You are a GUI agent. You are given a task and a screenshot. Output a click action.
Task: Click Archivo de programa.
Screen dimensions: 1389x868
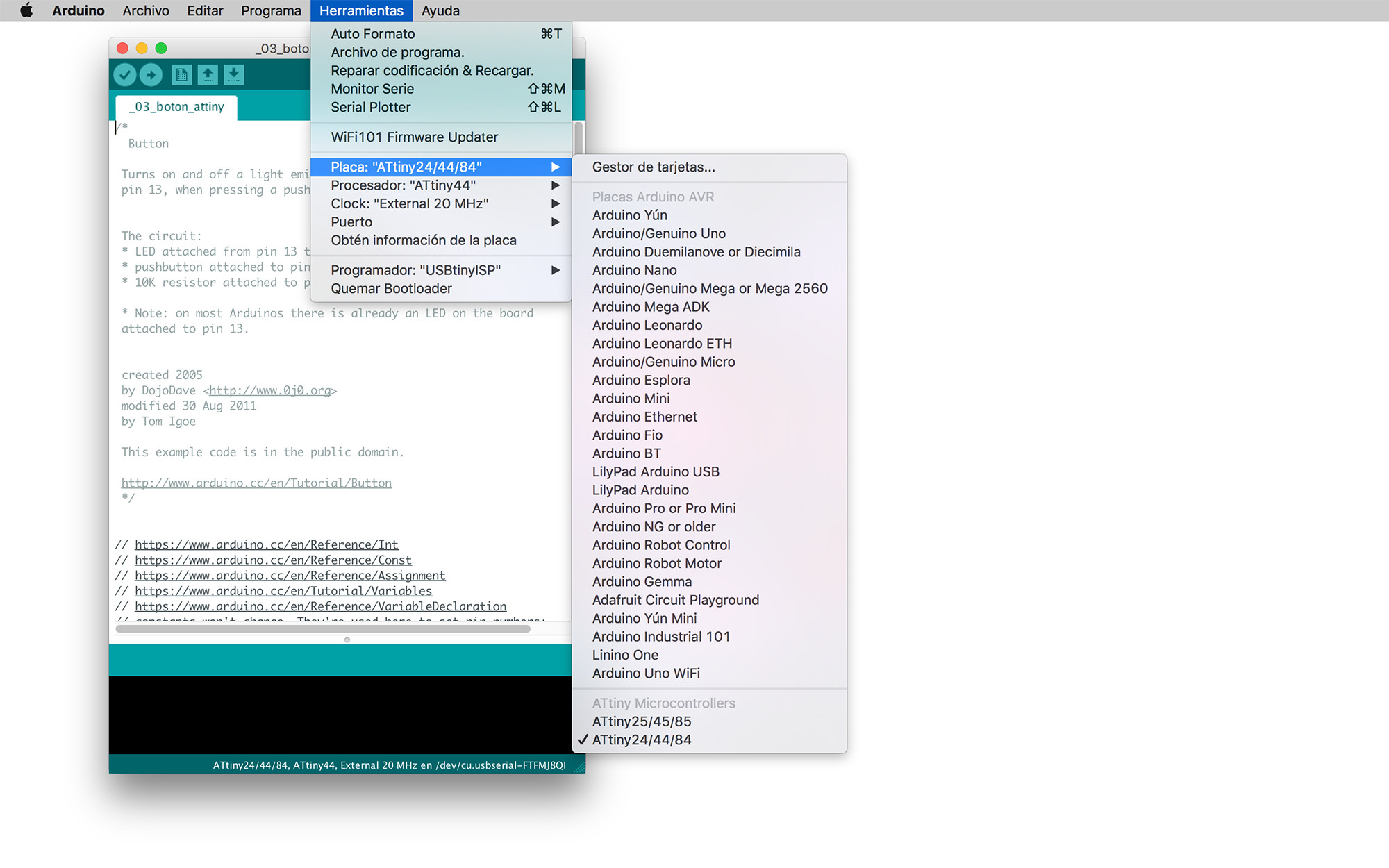point(441,52)
